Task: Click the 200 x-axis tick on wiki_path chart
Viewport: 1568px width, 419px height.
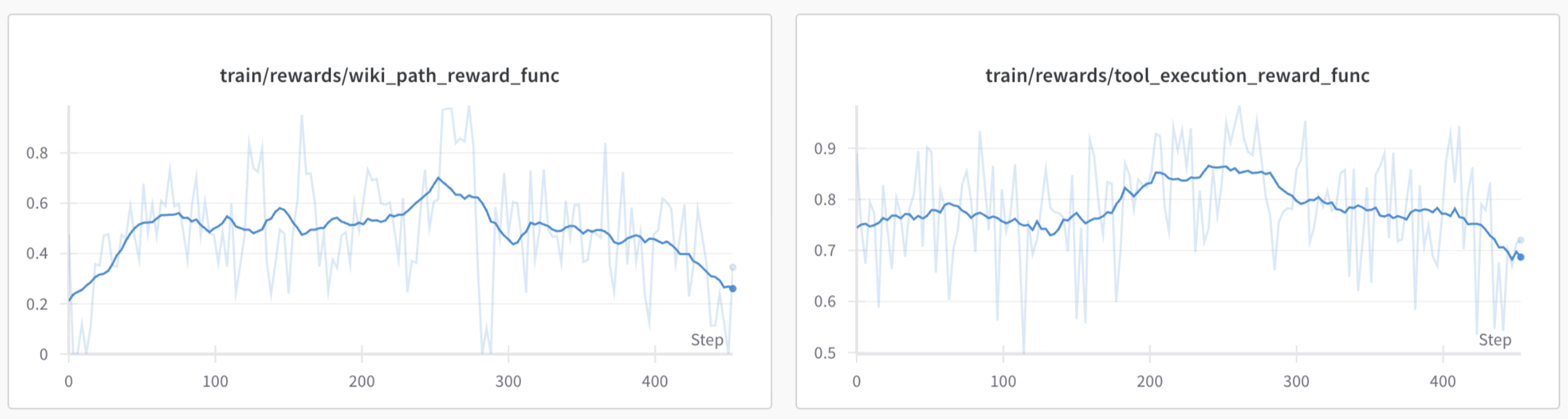Action: pyautogui.click(x=362, y=382)
